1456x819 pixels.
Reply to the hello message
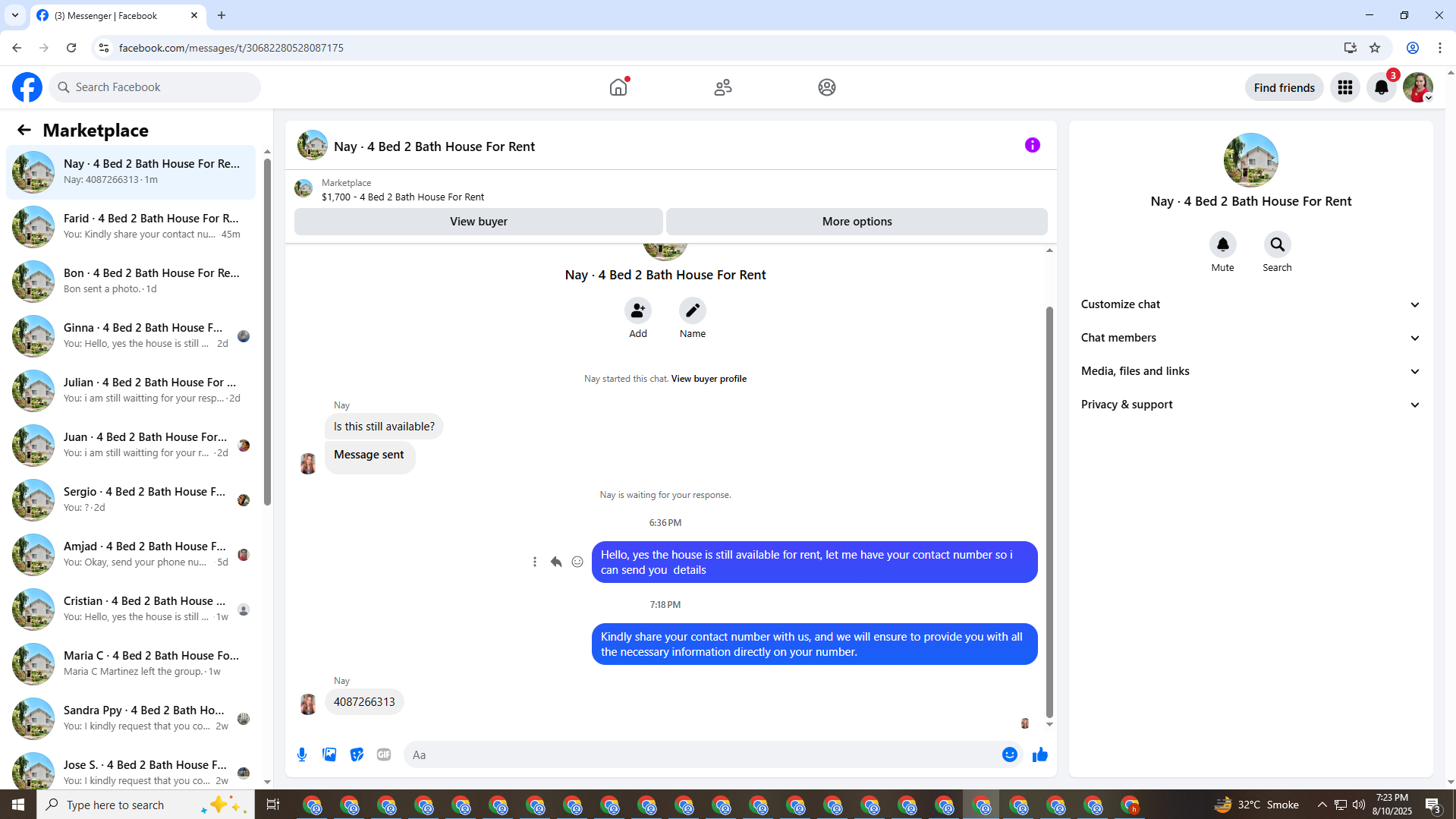(x=556, y=562)
